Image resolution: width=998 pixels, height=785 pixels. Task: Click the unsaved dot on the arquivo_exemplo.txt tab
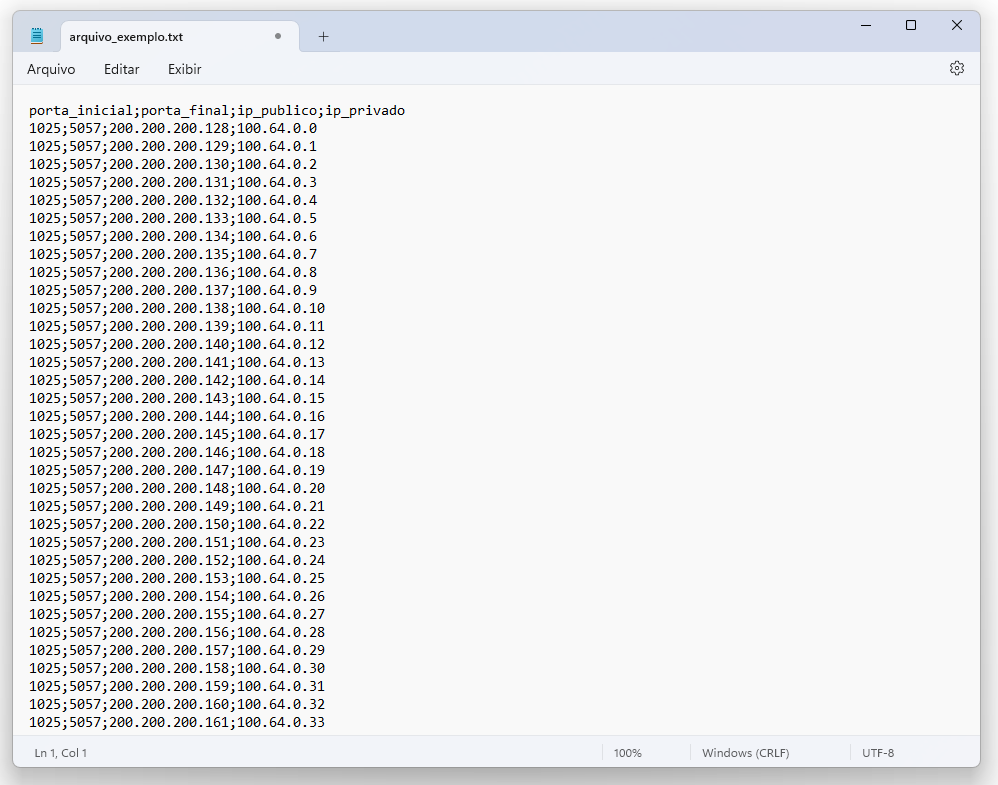pyautogui.click(x=278, y=37)
